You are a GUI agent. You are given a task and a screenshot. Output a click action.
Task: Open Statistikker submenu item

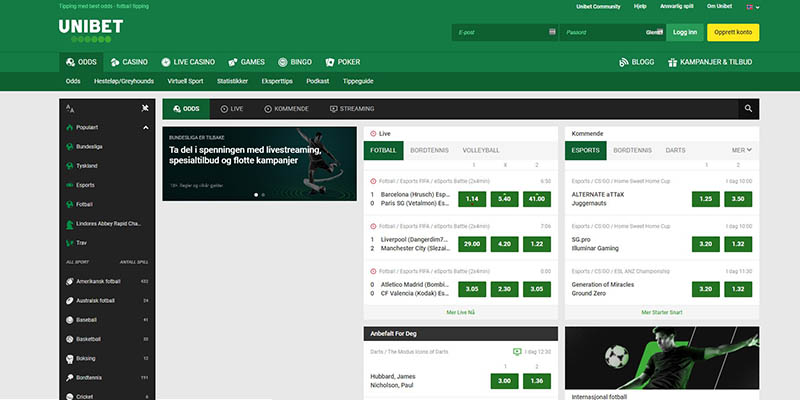pyautogui.click(x=232, y=81)
